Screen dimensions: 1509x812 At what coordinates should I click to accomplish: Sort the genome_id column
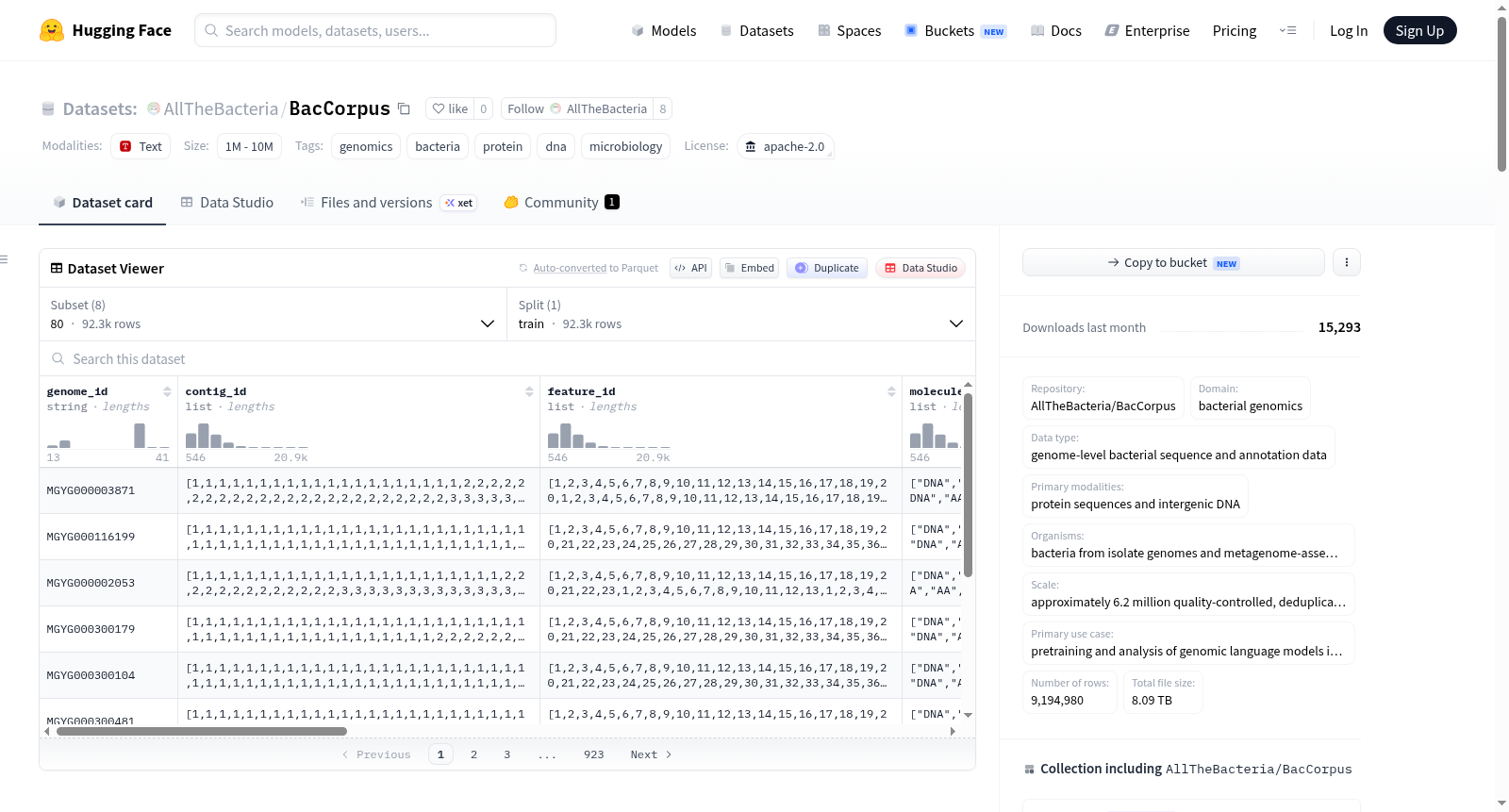pos(167,391)
